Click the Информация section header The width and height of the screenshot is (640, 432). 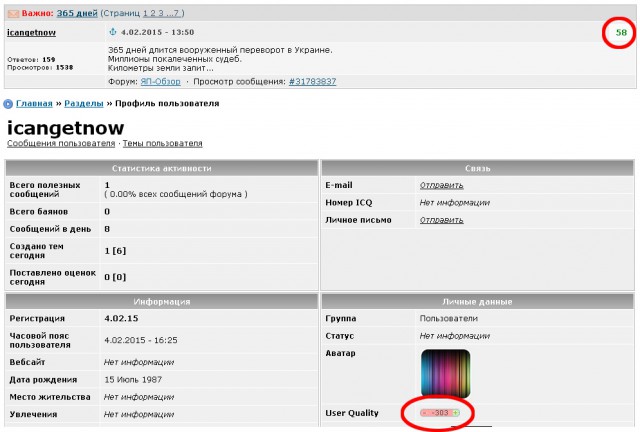(162, 302)
